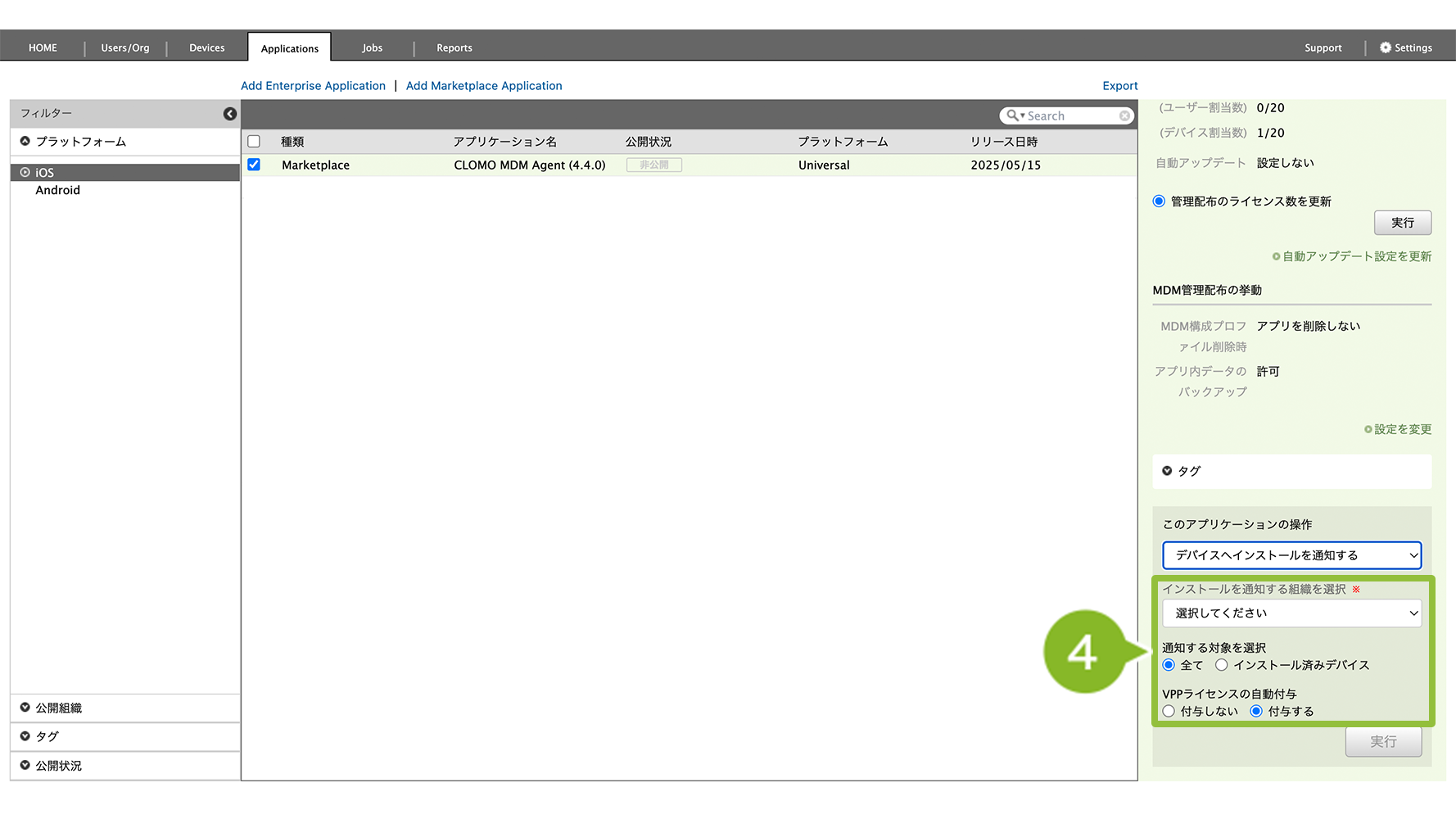Select 付与しない for VPP license

point(1169,711)
